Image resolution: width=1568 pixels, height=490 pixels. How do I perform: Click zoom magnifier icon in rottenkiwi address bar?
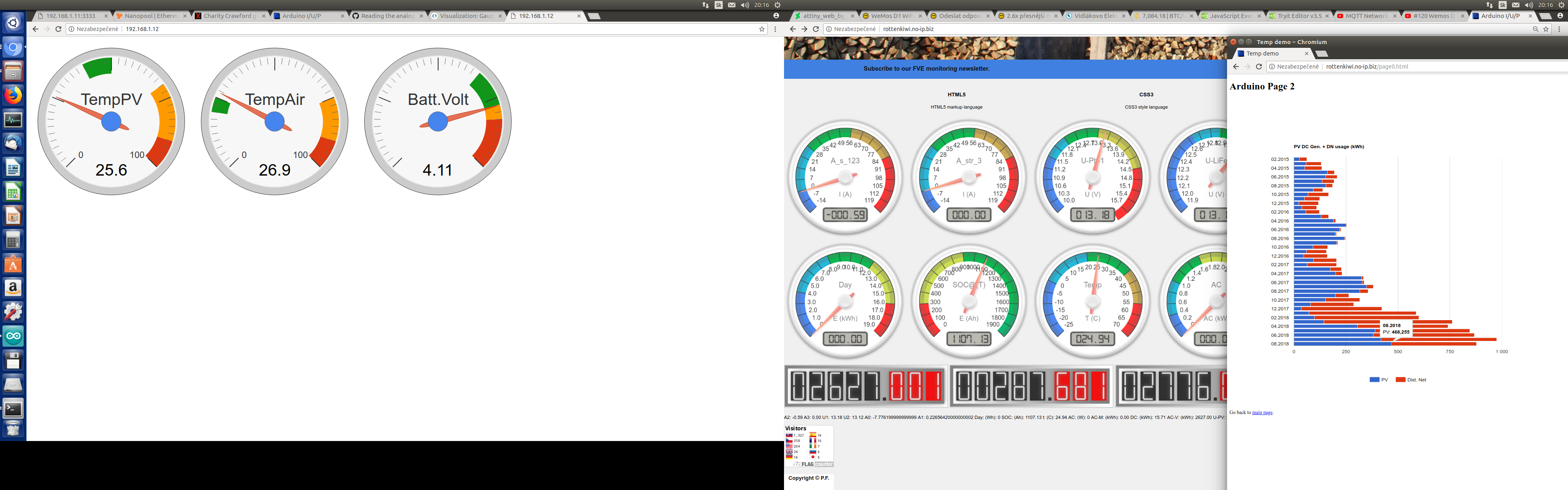tap(1535, 29)
